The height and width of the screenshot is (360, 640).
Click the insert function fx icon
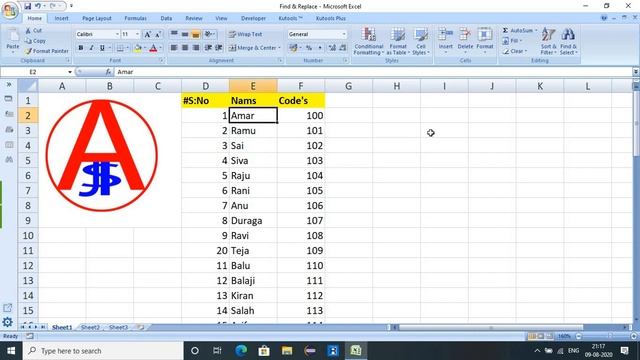click(x=108, y=72)
